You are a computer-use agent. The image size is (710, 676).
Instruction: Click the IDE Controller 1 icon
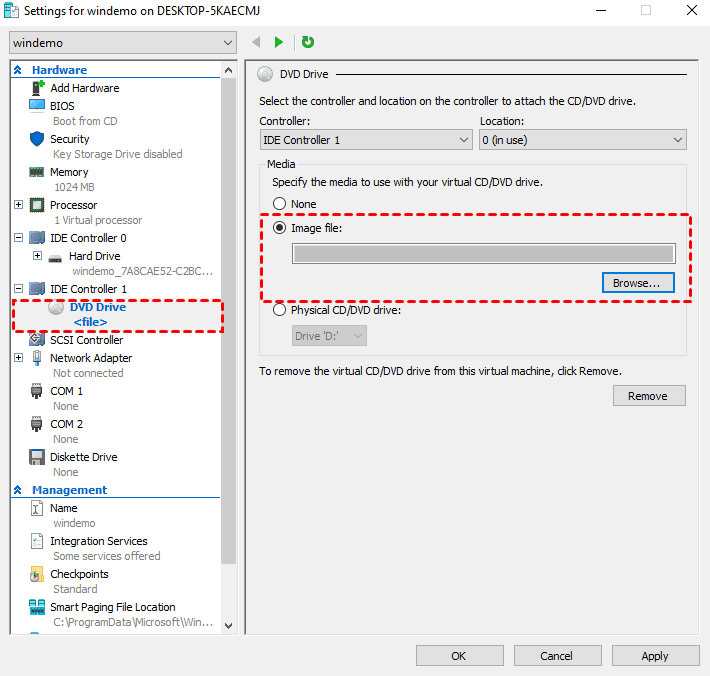click(x=37, y=289)
